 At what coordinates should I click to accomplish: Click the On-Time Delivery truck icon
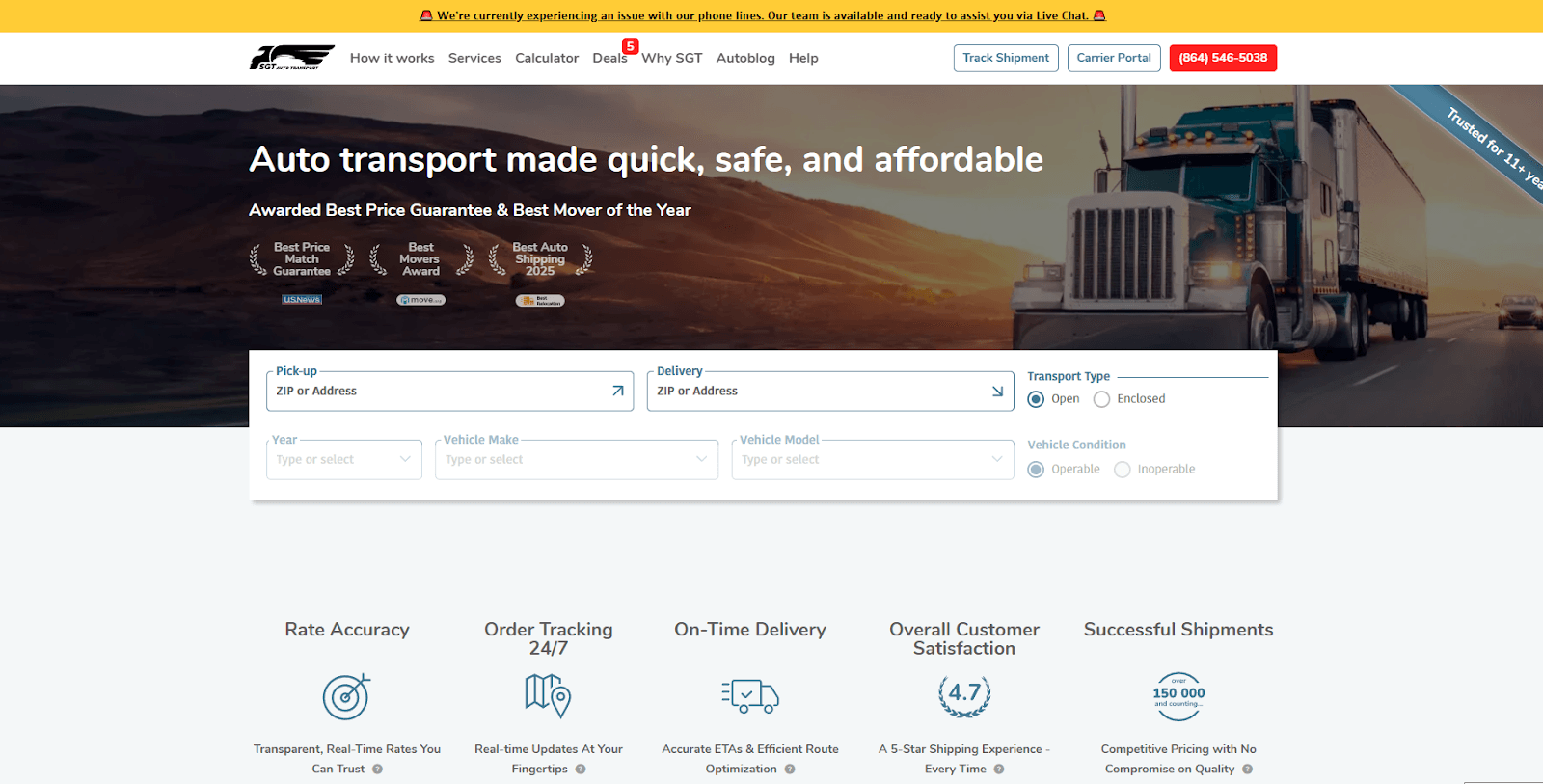click(750, 695)
